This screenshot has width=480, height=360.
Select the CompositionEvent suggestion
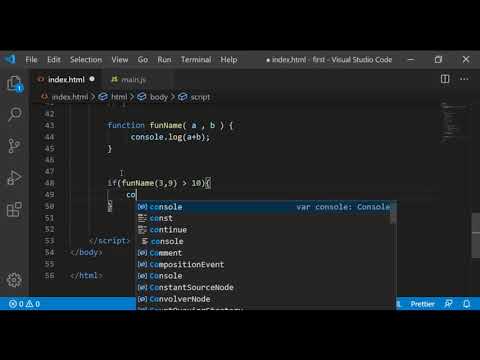(x=263, y=264)
